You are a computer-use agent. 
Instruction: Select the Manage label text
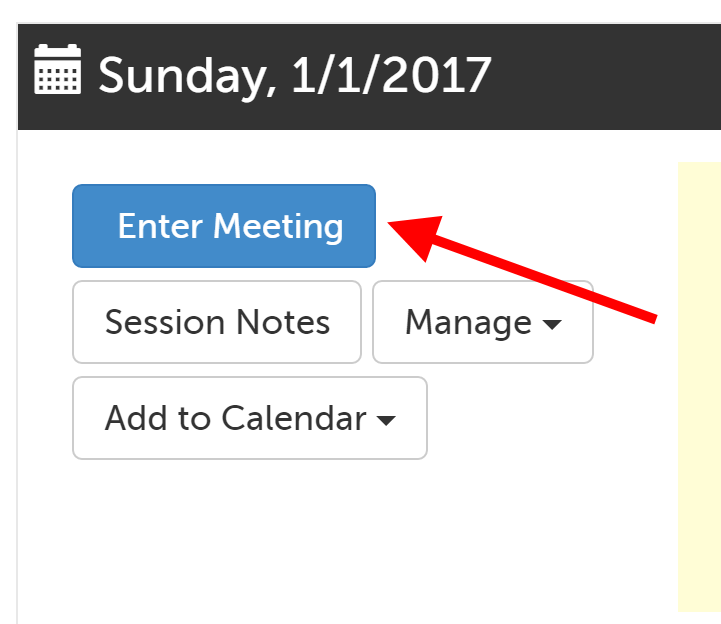[x=468, y=322]
